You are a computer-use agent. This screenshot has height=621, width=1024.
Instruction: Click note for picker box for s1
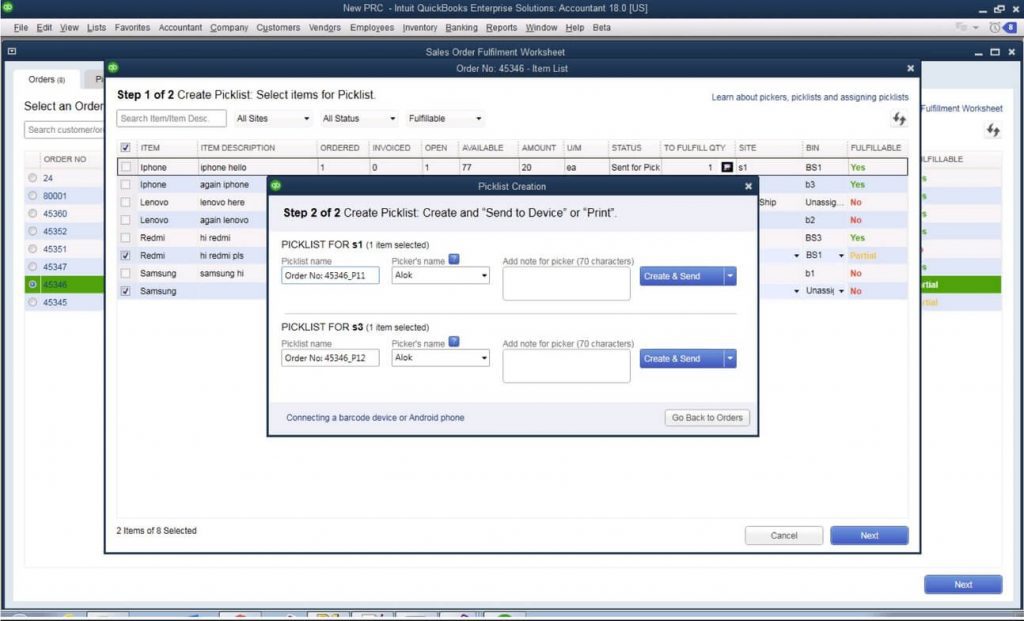[566, 283]
